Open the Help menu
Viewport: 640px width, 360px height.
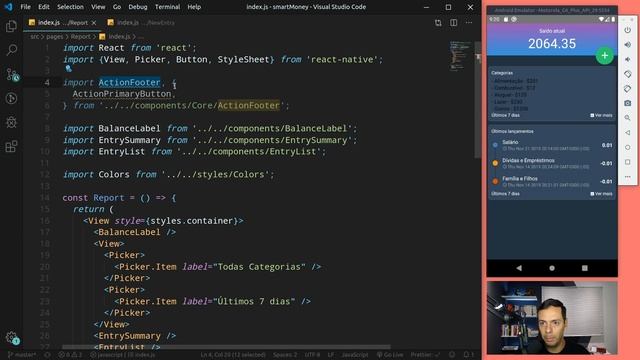tap(194, 7)
